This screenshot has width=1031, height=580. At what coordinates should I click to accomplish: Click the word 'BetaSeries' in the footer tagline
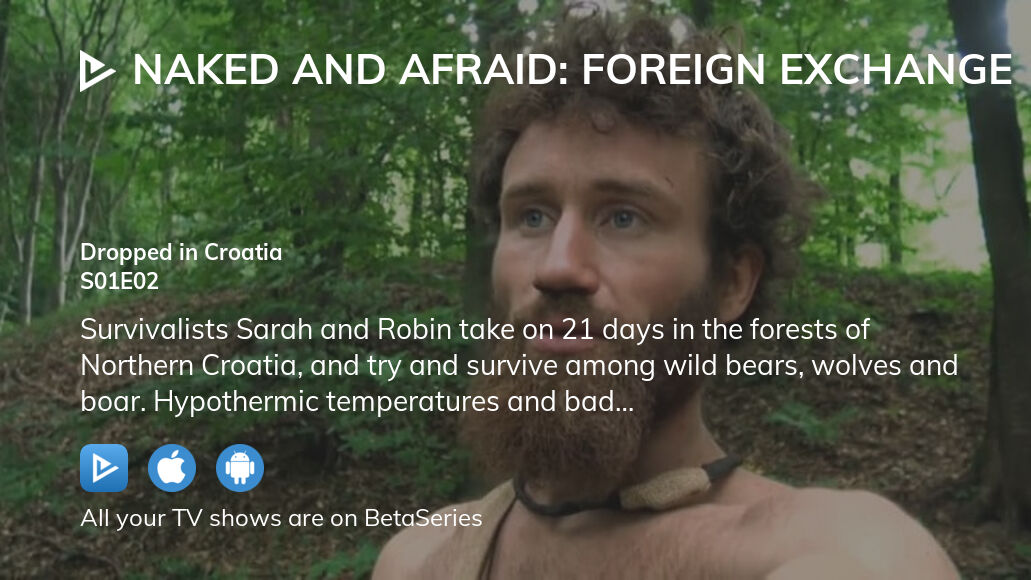click(x=423, y=518)
